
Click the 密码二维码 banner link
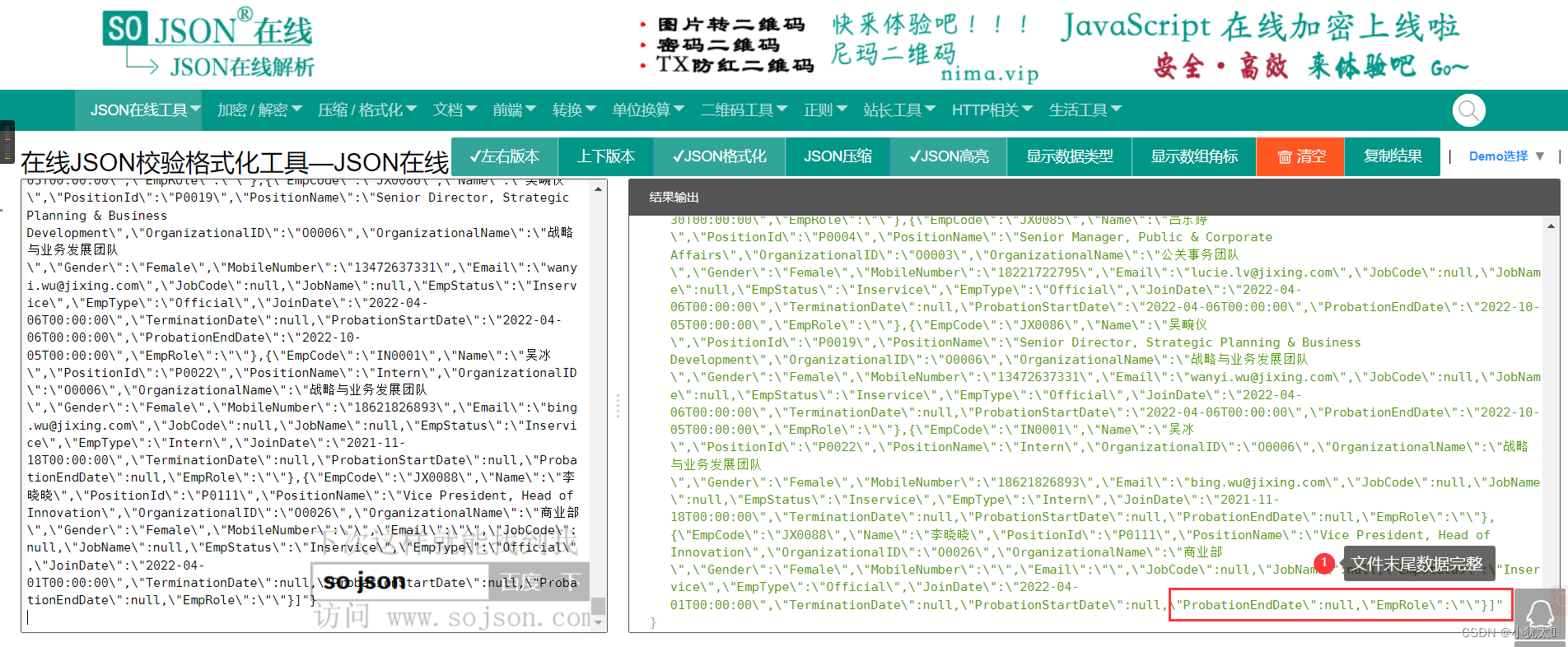718,45
